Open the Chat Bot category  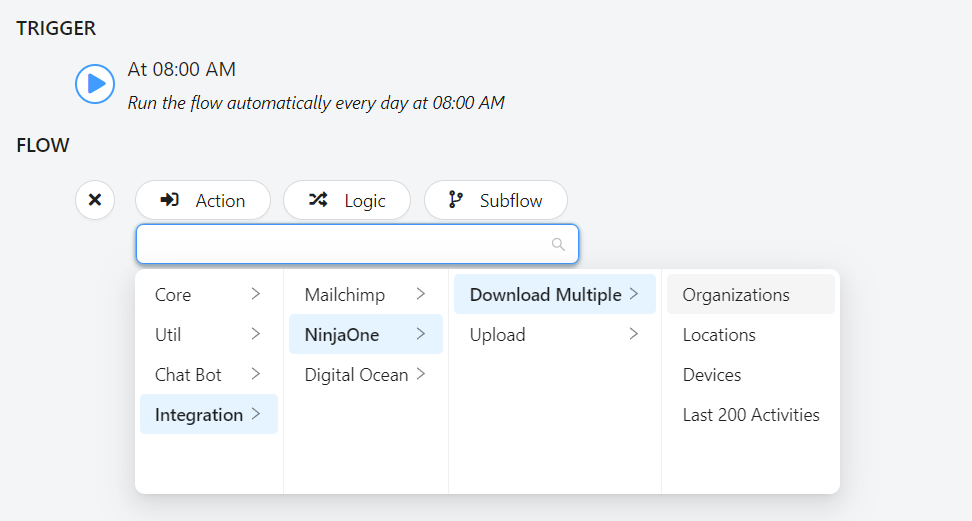click(209, 375)
